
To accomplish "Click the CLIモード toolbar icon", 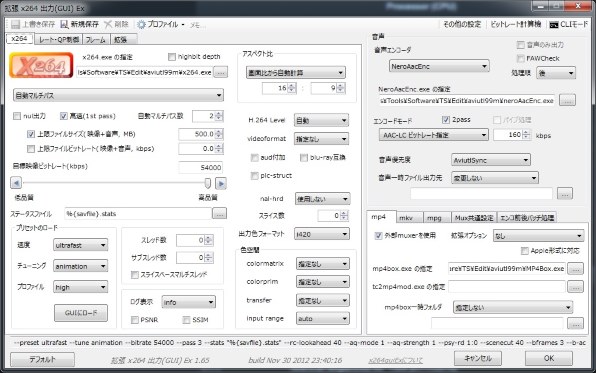I will tap(554, 25).
